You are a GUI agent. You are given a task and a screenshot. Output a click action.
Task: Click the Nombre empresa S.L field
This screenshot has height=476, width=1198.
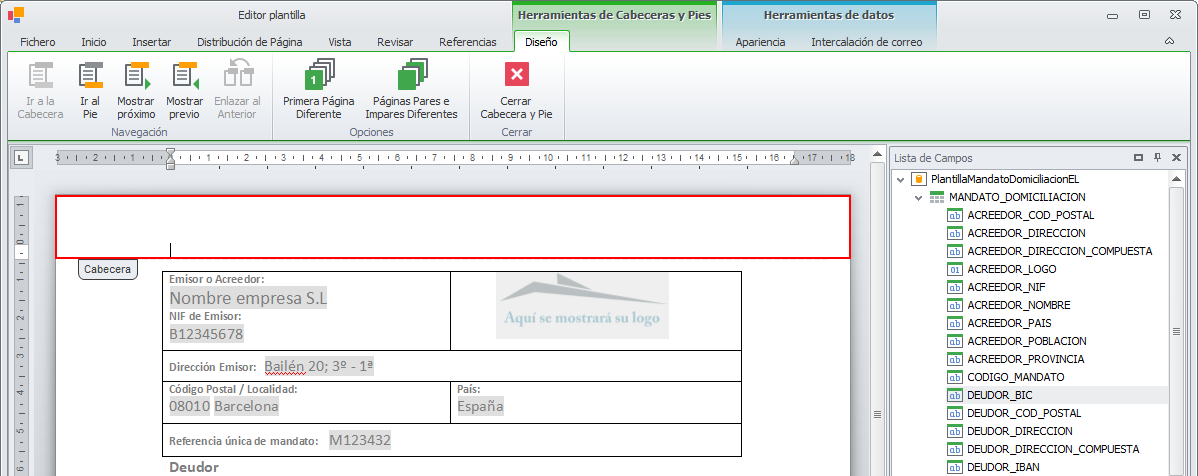click(248, 298)
